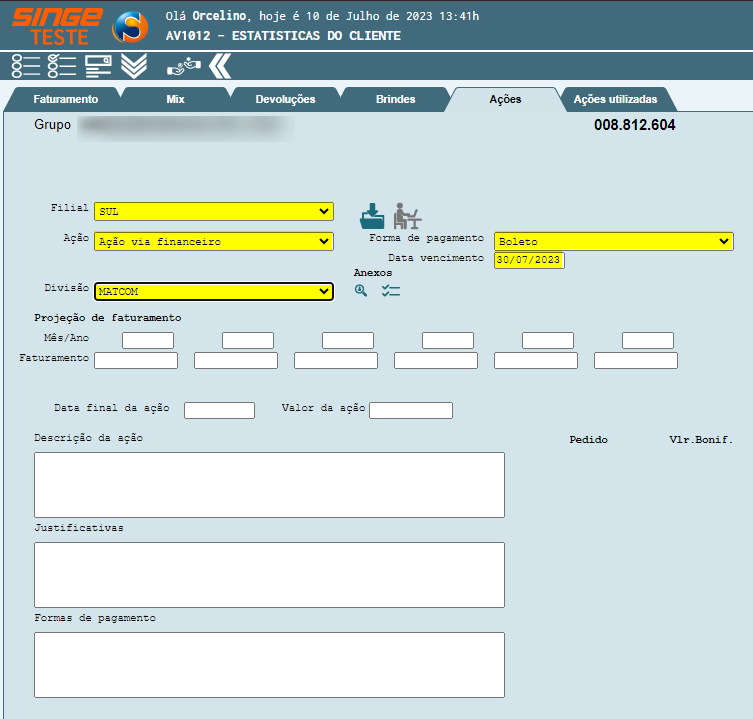
Task: Click the Data vencimento date field
Action: (x=529, y=260)
